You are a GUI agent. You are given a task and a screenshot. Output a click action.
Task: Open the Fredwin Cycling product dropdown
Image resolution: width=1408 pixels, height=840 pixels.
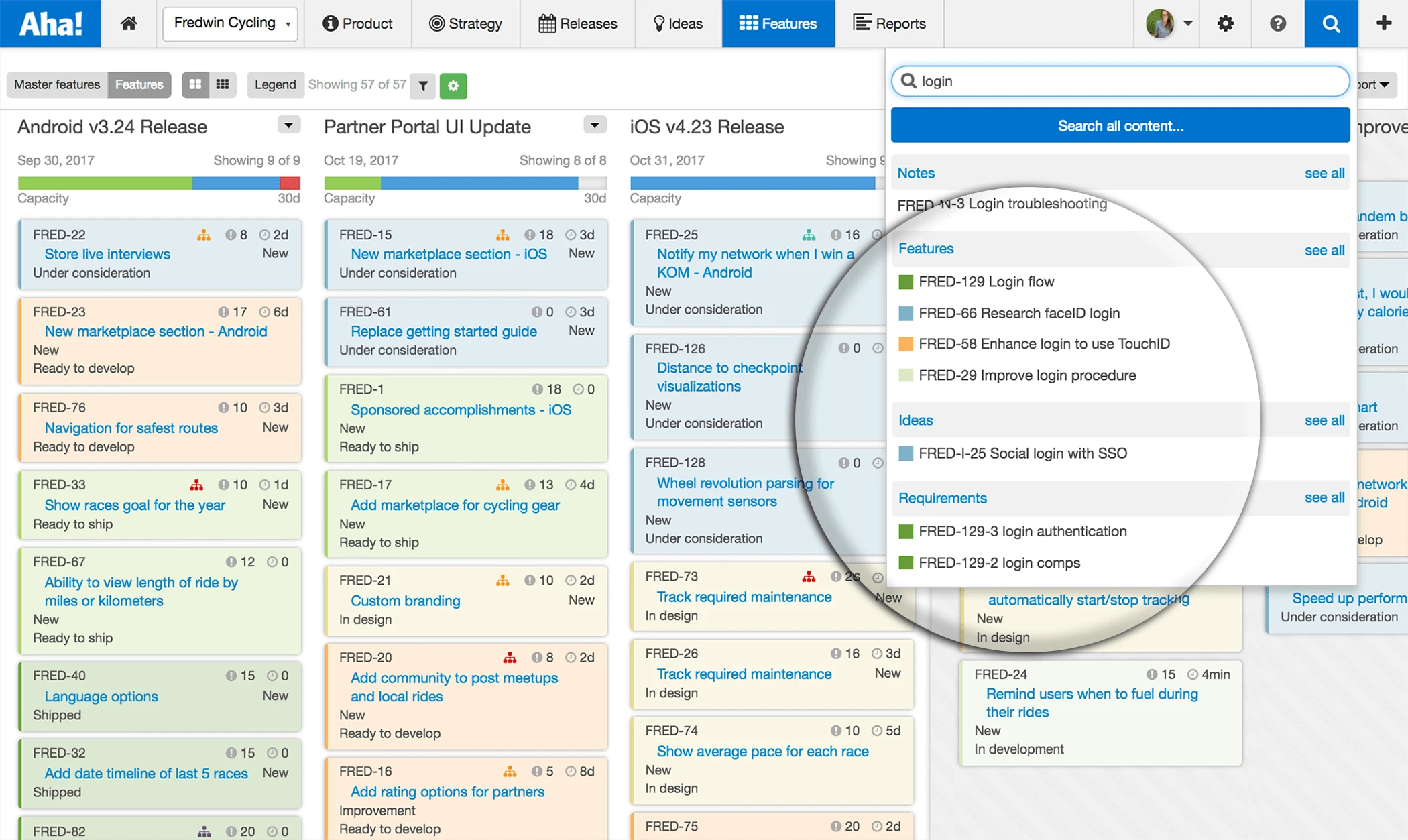pos(231,23)
